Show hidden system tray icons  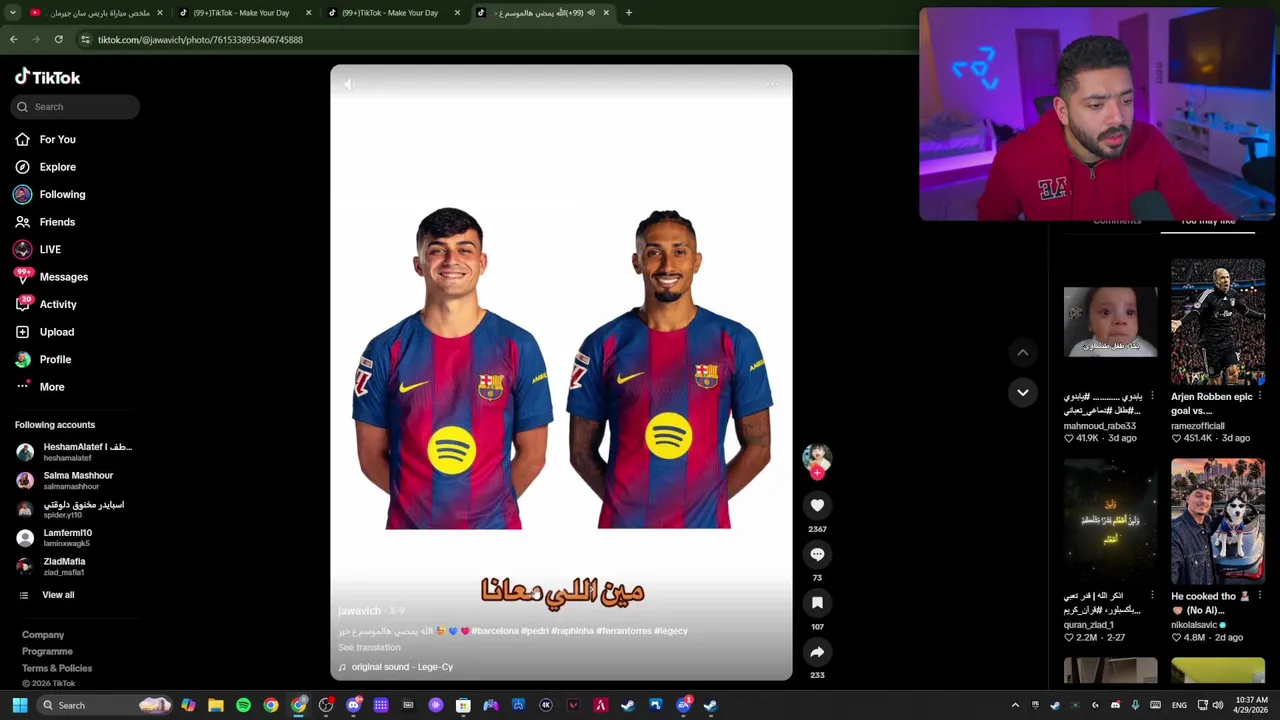[1015, 705]
